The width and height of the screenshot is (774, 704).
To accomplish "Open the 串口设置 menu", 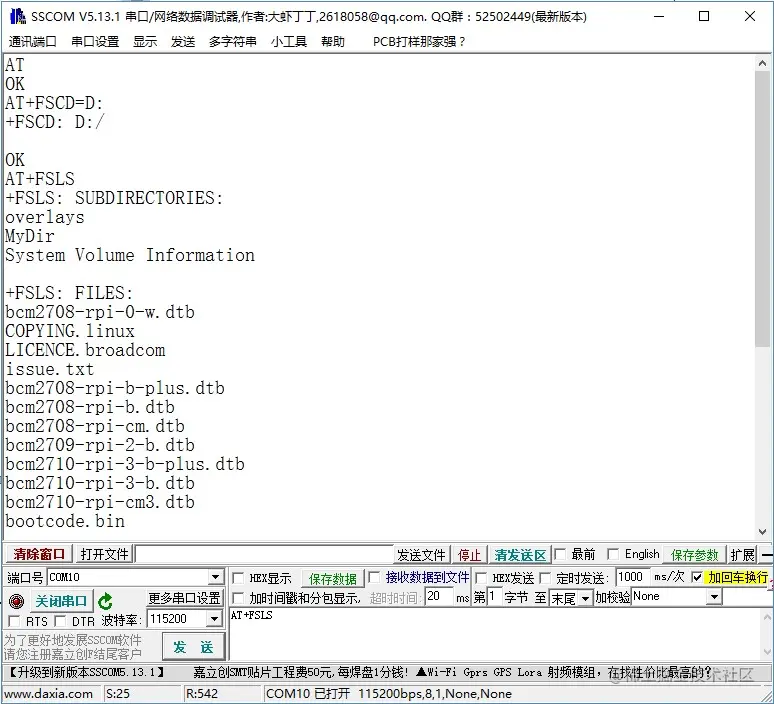I will tap(95, 41).
